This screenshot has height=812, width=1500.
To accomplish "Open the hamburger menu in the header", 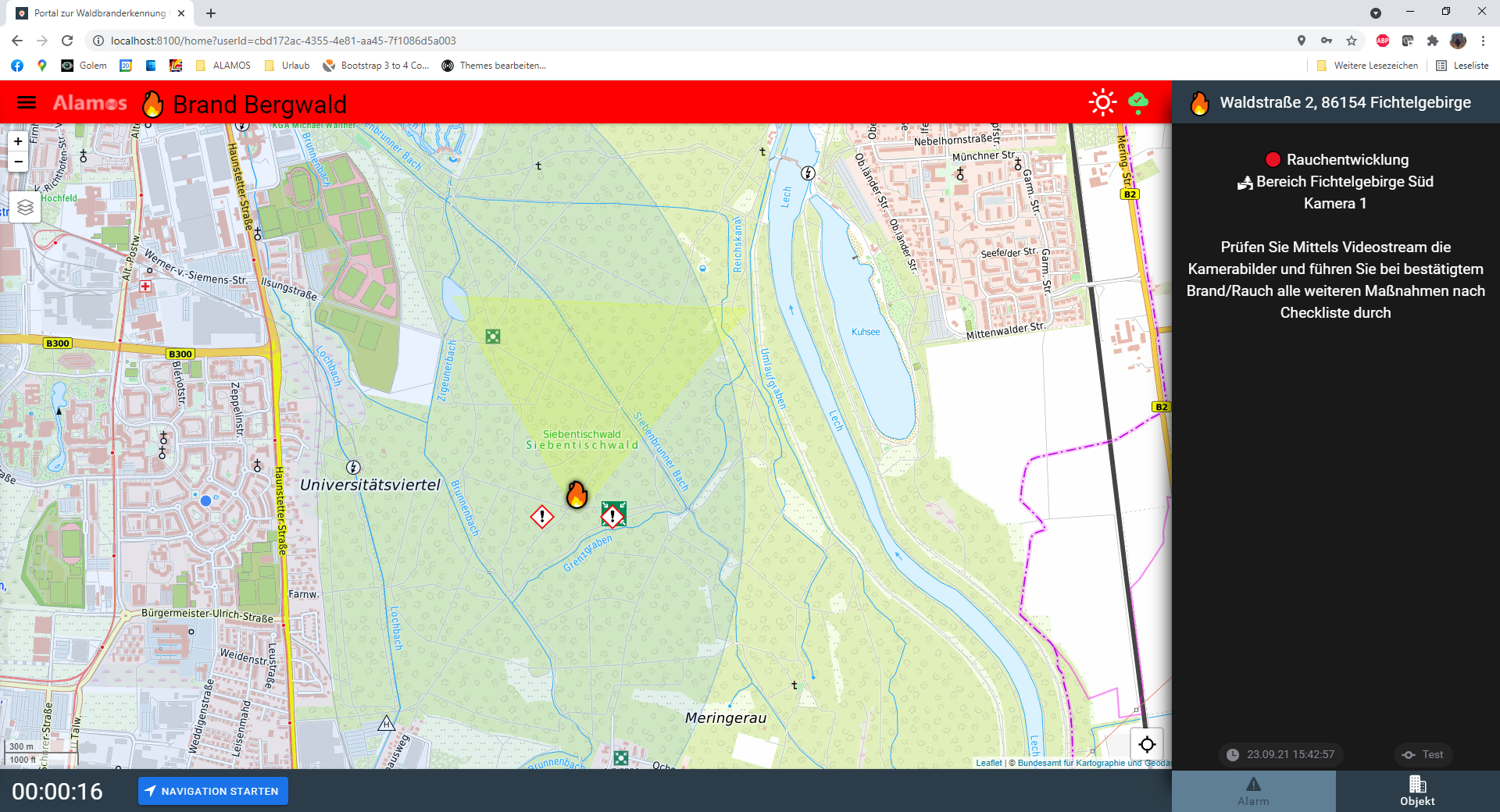I will point(27,103).
